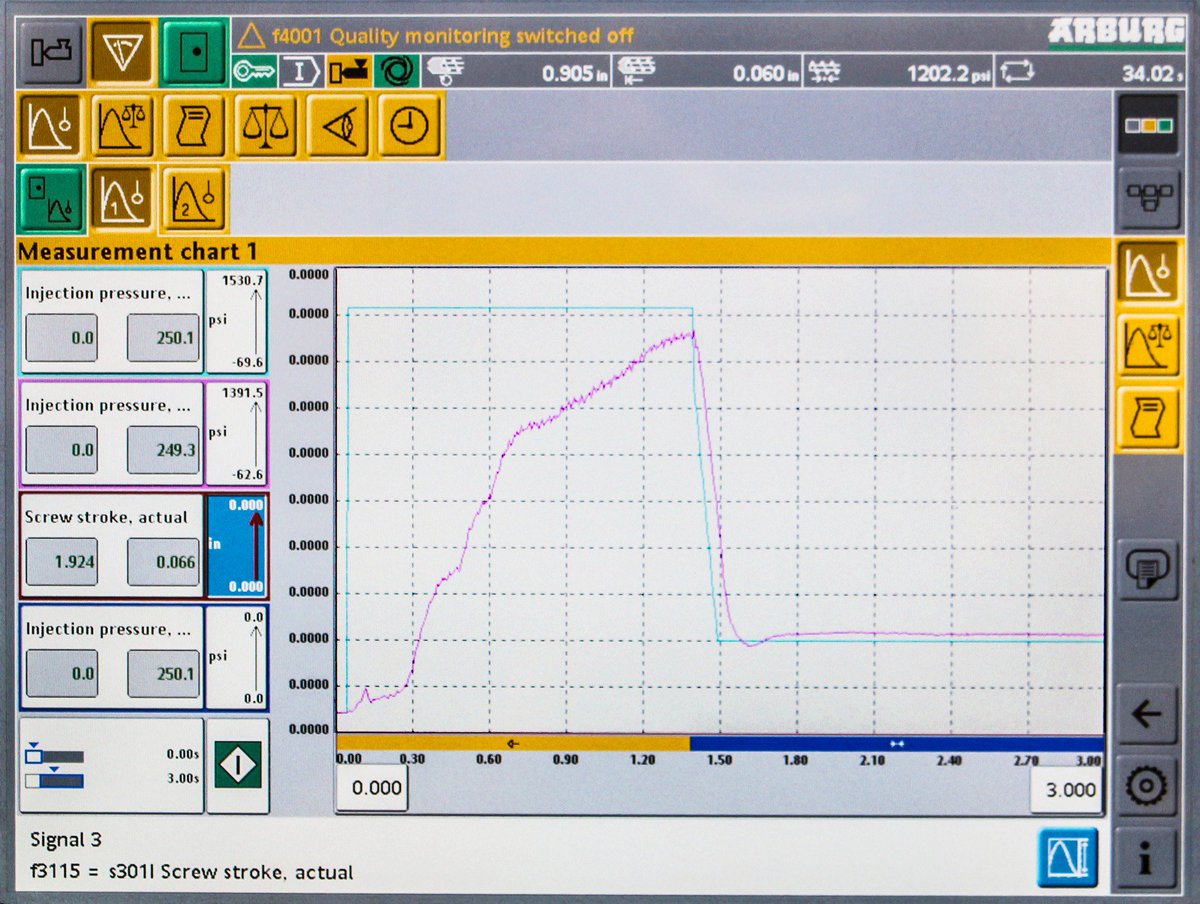Click the yellow injection unit status icon
Image resolution: width=1200 pixels, height=904 pixels.
tap(348, 72)
